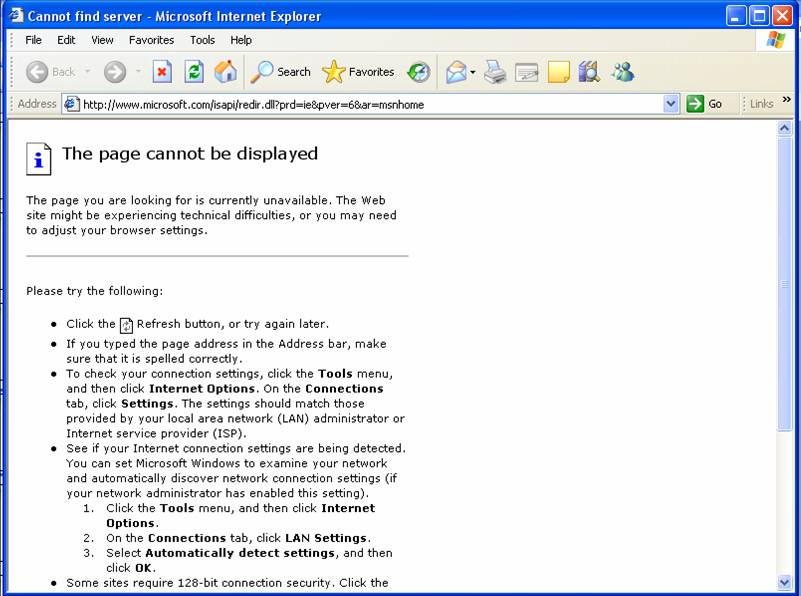Screen dimensions: 801x596
Task: Open the Edit menu
Action: (x=66, y=40)
